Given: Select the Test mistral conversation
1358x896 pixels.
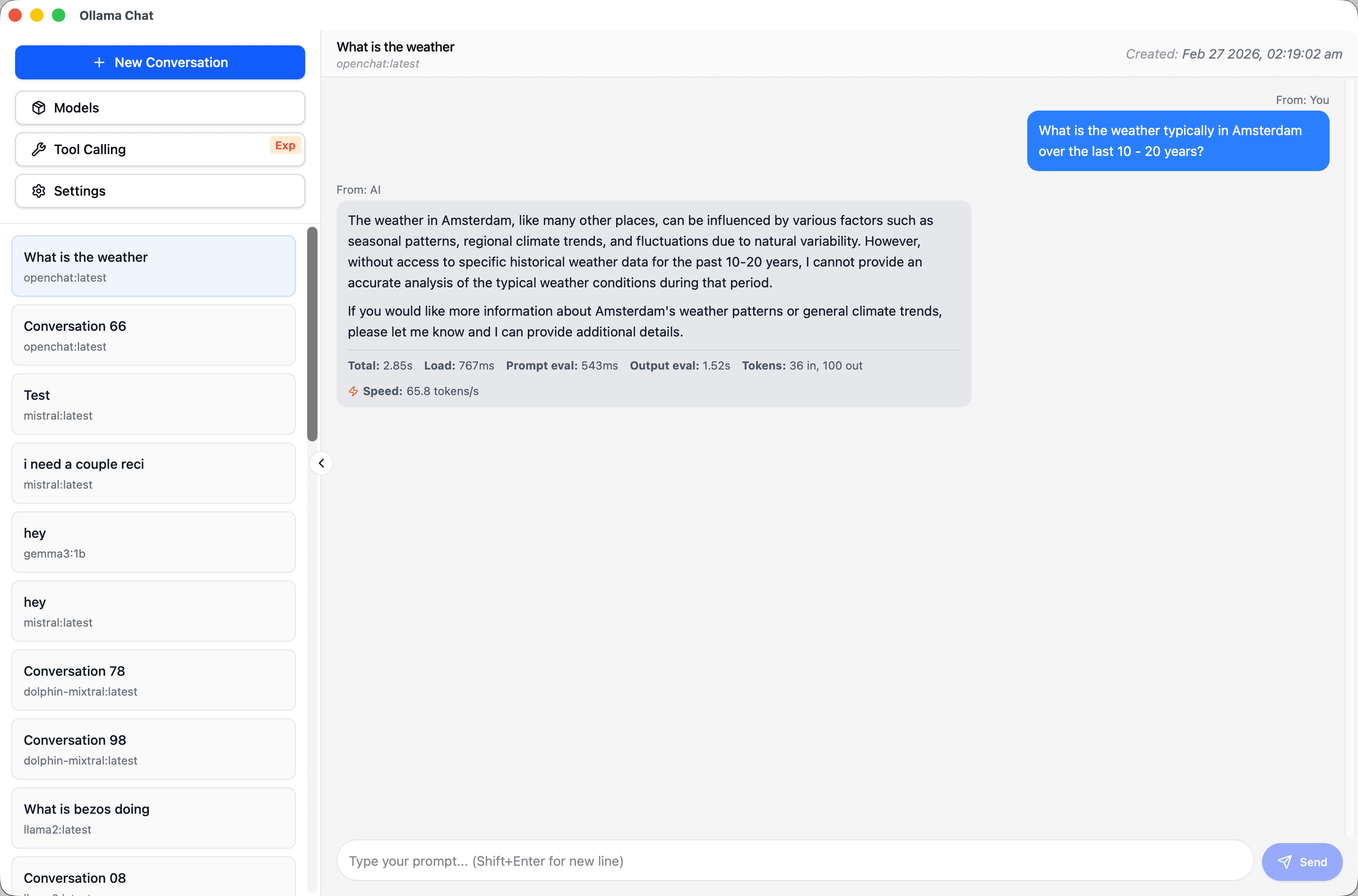Looking at the screenshot, I should click(x=153, y=404).
